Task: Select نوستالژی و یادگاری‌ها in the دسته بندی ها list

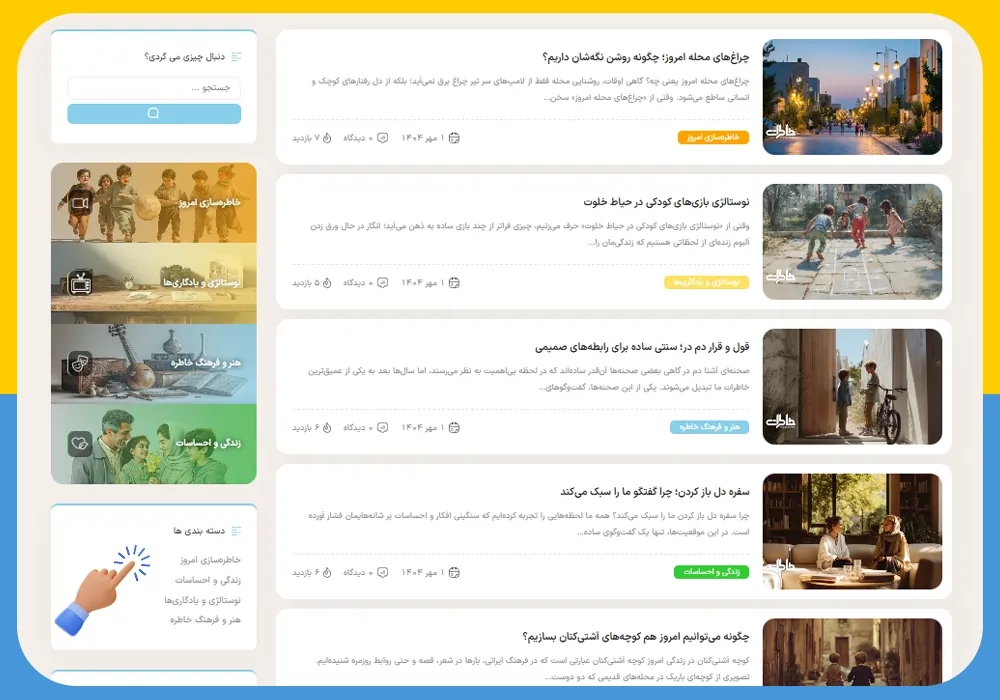Action: coord(202,600)
